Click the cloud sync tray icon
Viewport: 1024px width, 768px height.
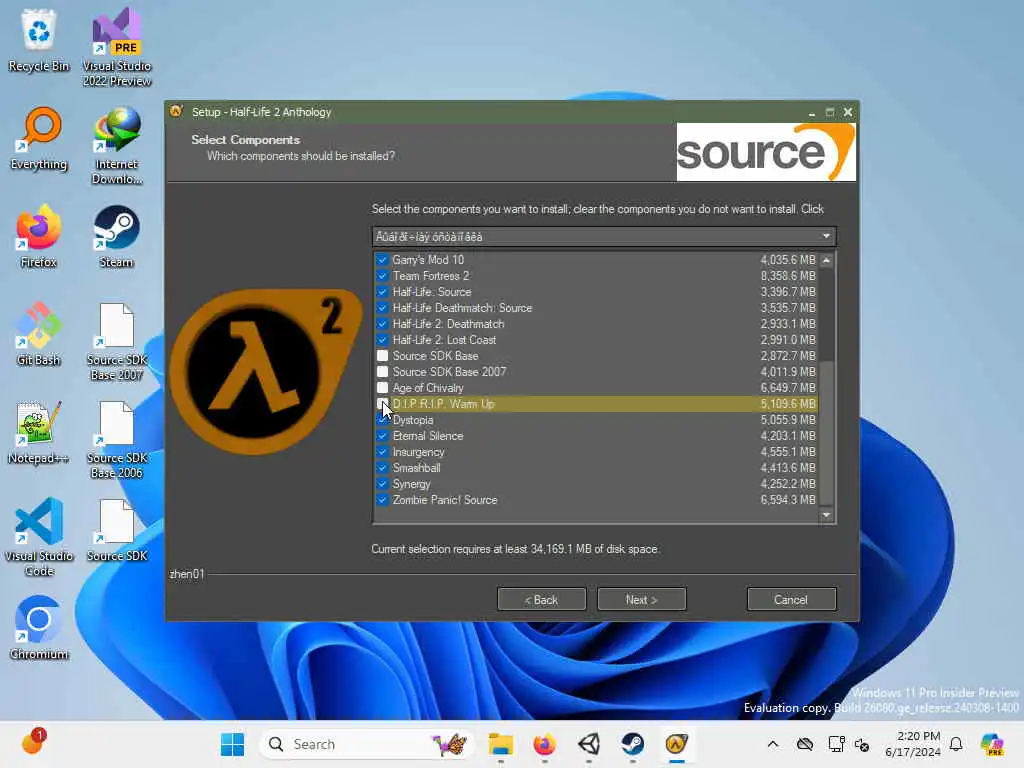click(805, 744)
